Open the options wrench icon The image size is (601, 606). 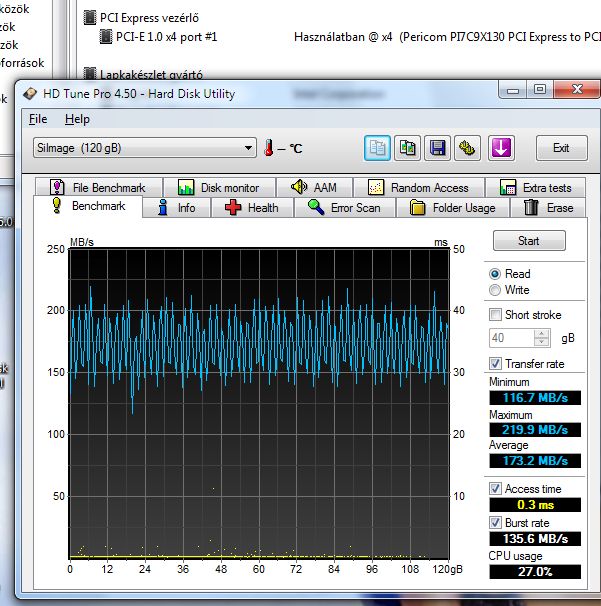pos(467,148)
